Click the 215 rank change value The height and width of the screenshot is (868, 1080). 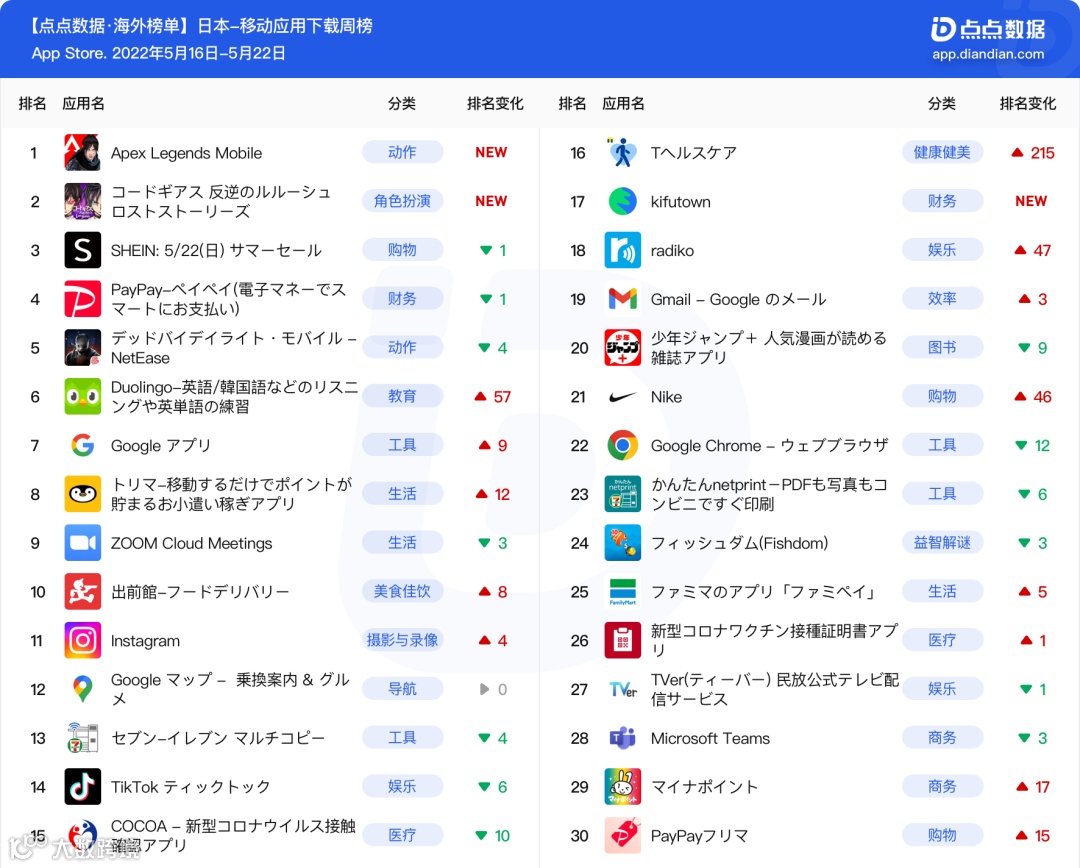pyautogui.click(x=1042, y=153)
